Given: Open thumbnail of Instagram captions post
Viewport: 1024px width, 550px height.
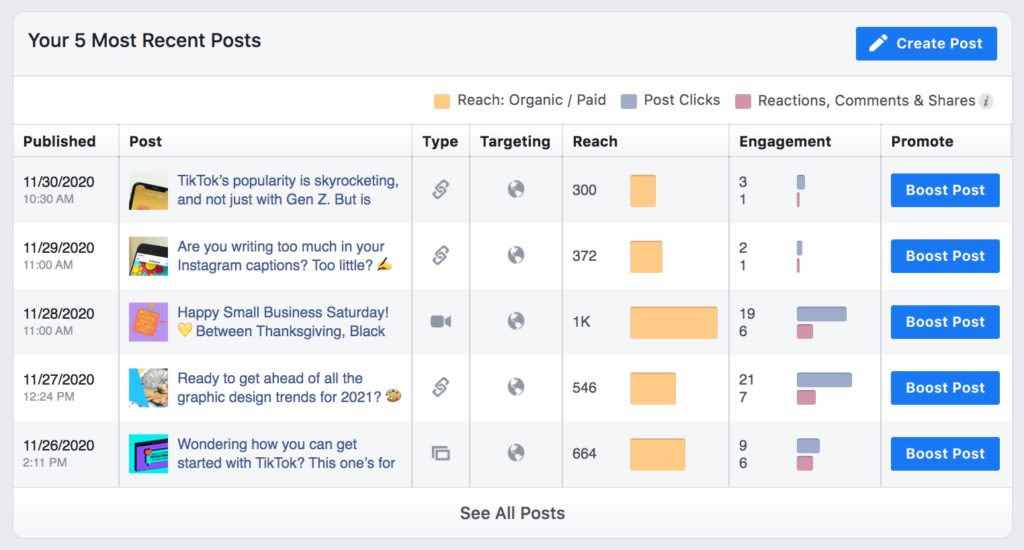Looking at the screenshot, I should tap(148, 256).
